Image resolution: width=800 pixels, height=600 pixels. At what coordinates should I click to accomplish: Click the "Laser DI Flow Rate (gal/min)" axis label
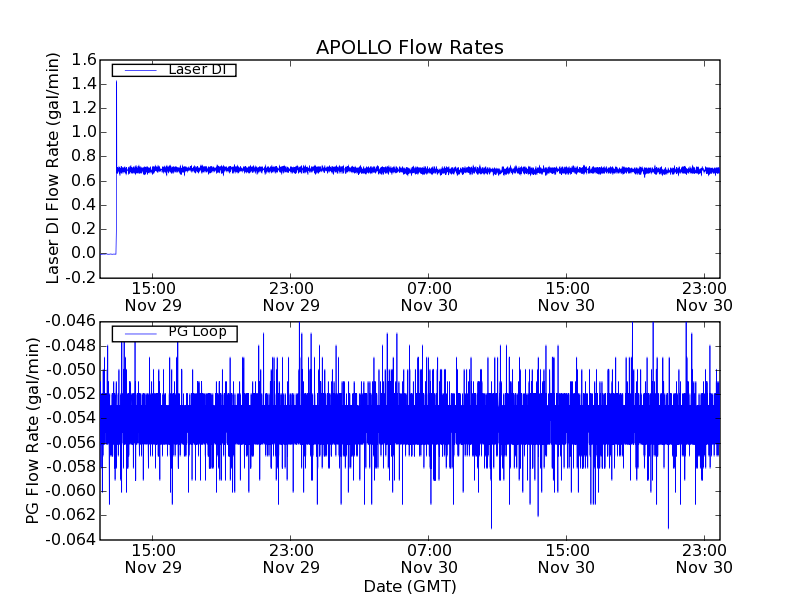pos(54,168)
